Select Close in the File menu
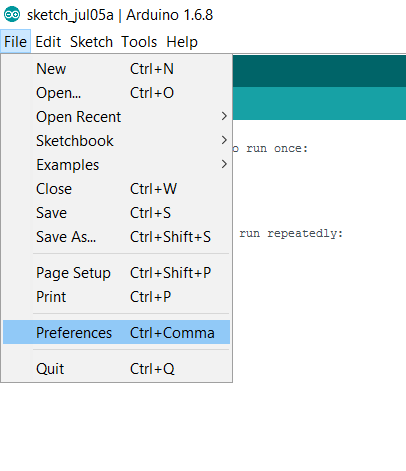406x471 pixels. point(116,189)
